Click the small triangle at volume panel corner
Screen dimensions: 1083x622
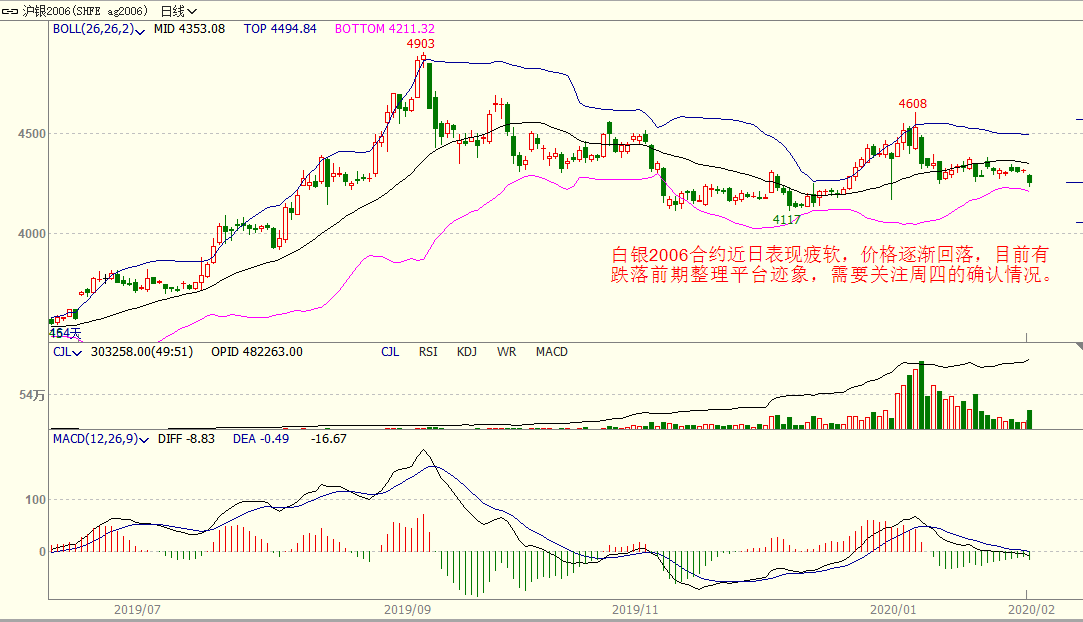click(x=1078, y=347)
